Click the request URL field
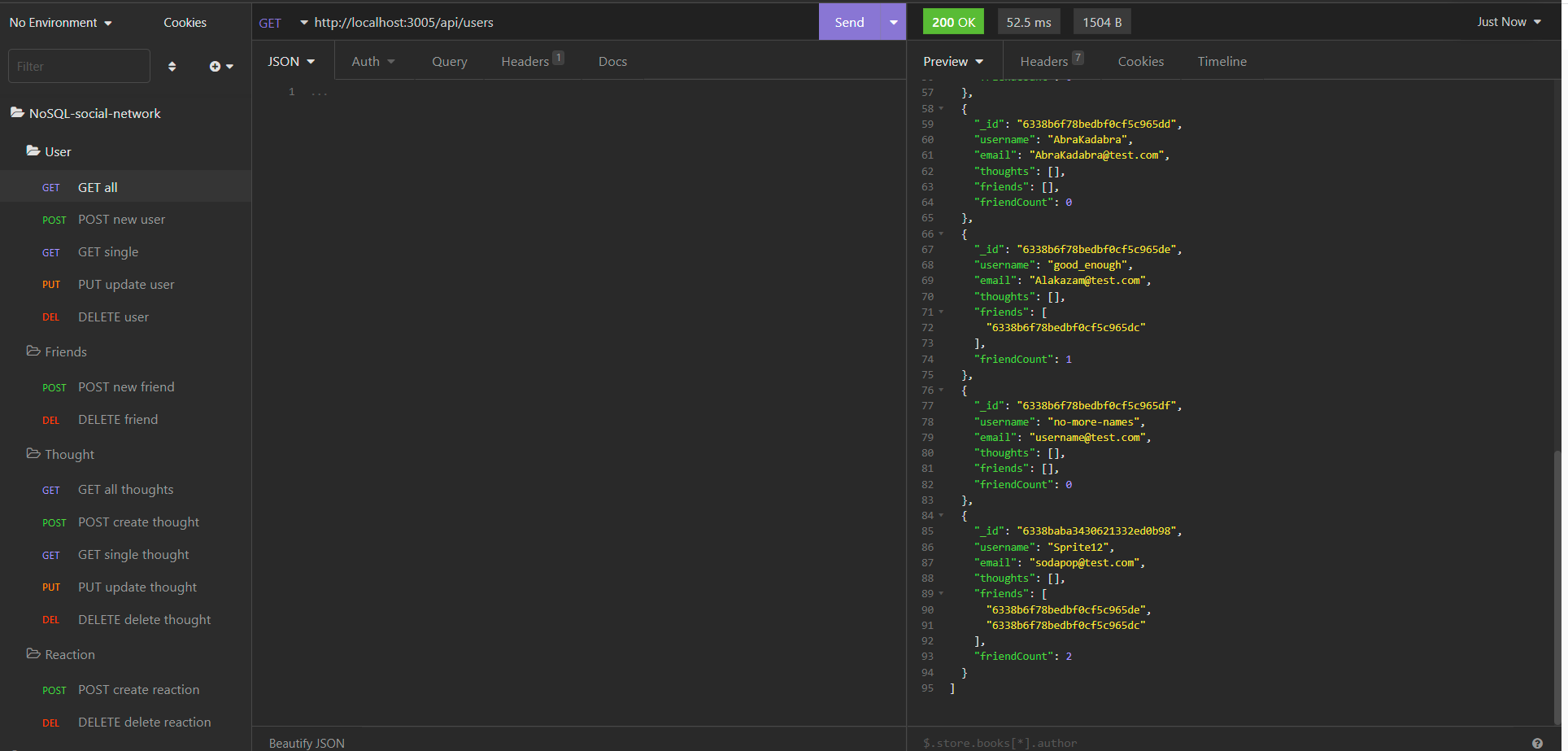The width and height of the screenshot is (1568, 751). tap(561, 22)
